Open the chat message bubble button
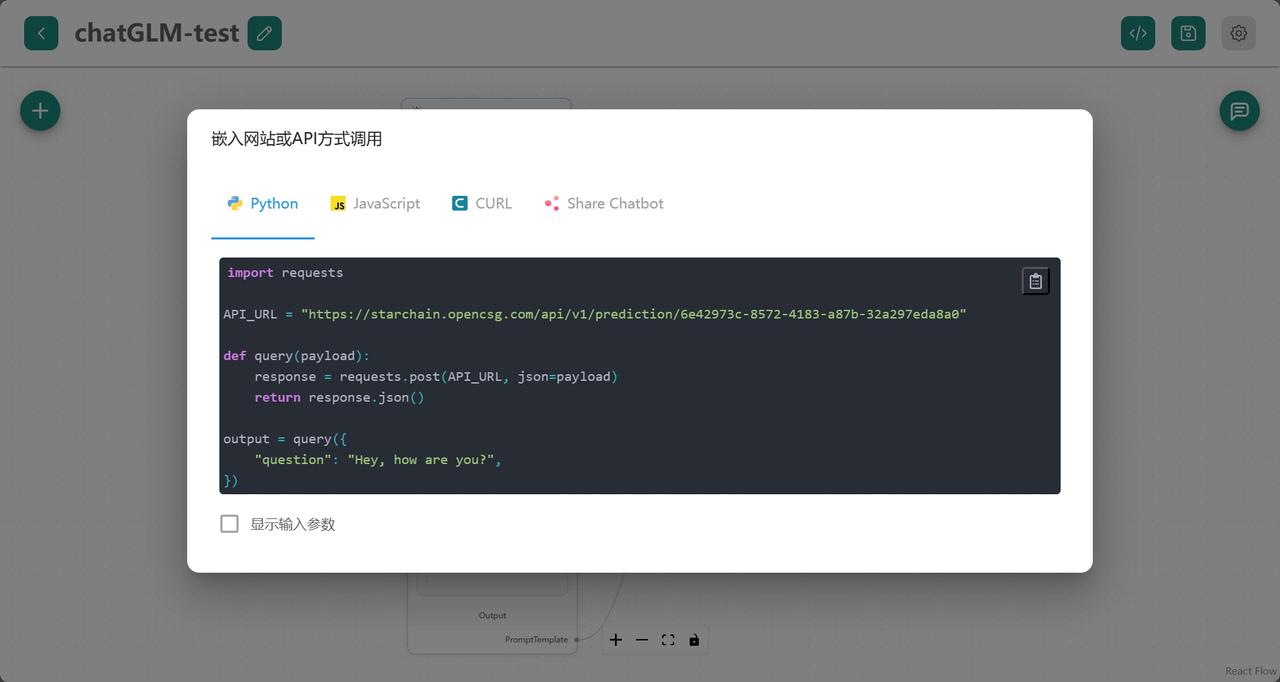Viewport: 1280px width, 682px height. (x=1239, y=110)
